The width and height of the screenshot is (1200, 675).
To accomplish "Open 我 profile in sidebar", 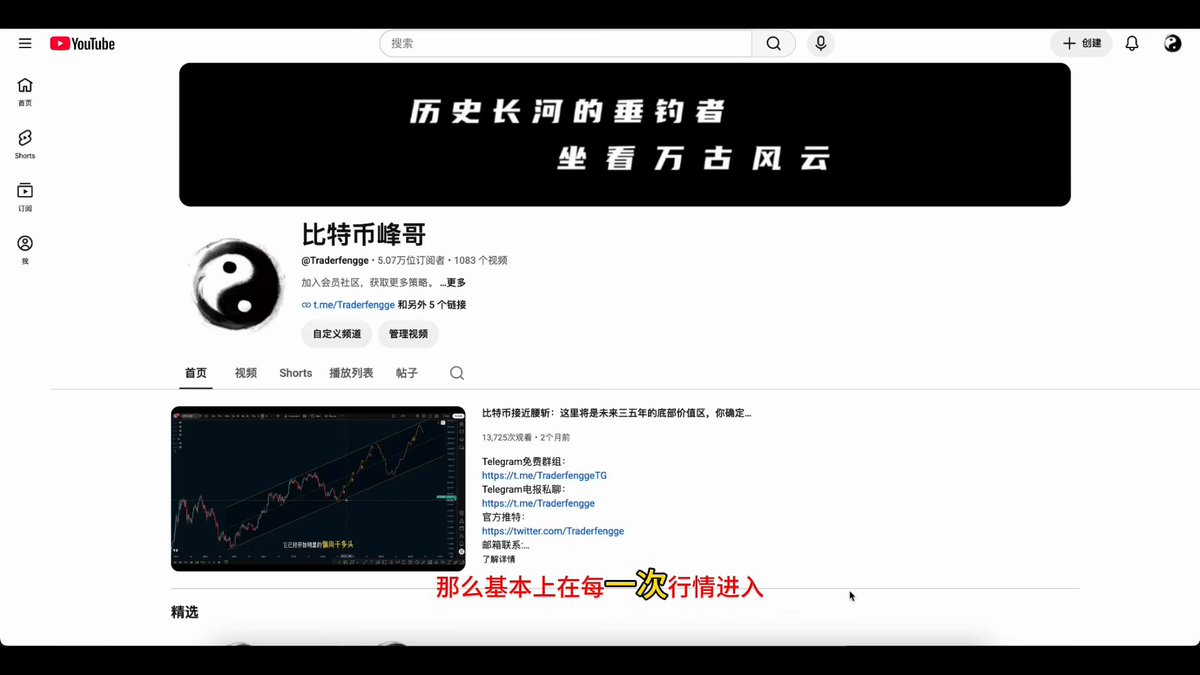I will [25, 249].
